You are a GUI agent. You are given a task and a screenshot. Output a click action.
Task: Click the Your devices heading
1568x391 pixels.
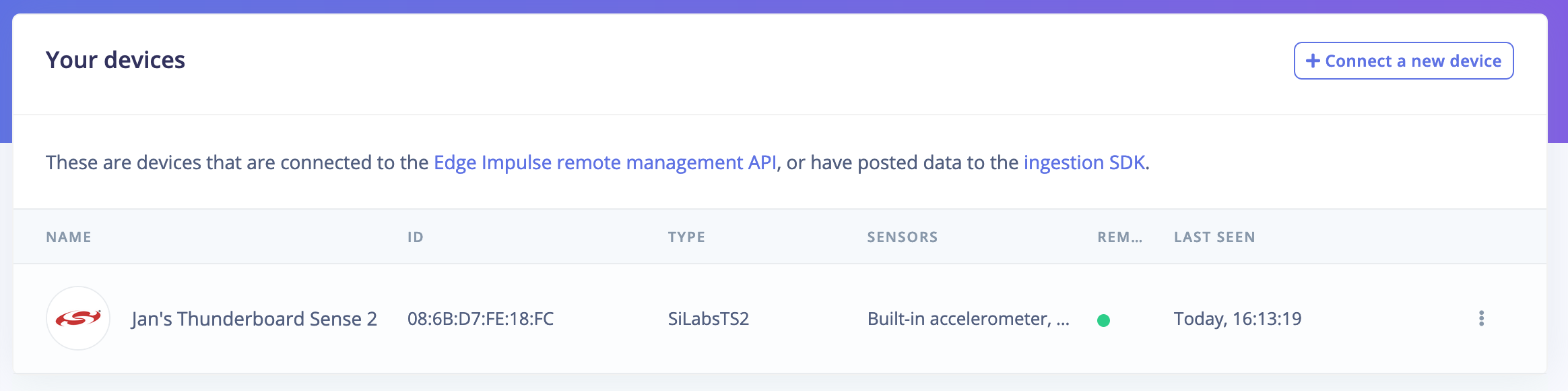click(115, 61)
